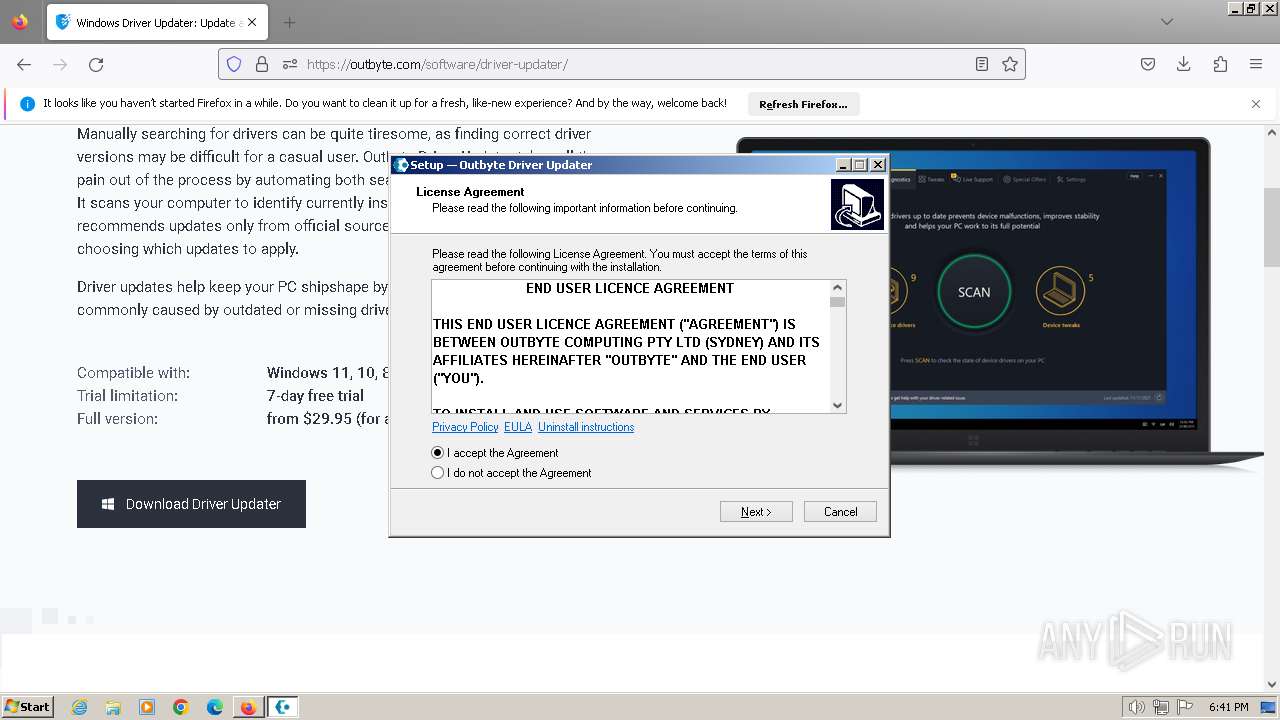Open Save to Pocket icon
1280x720 pixels.
1148,64
